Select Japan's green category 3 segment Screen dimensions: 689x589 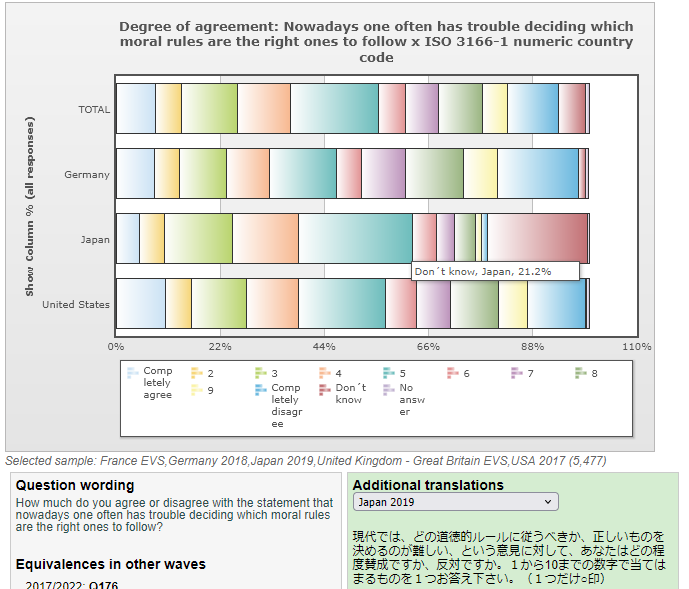click(198, 238)
